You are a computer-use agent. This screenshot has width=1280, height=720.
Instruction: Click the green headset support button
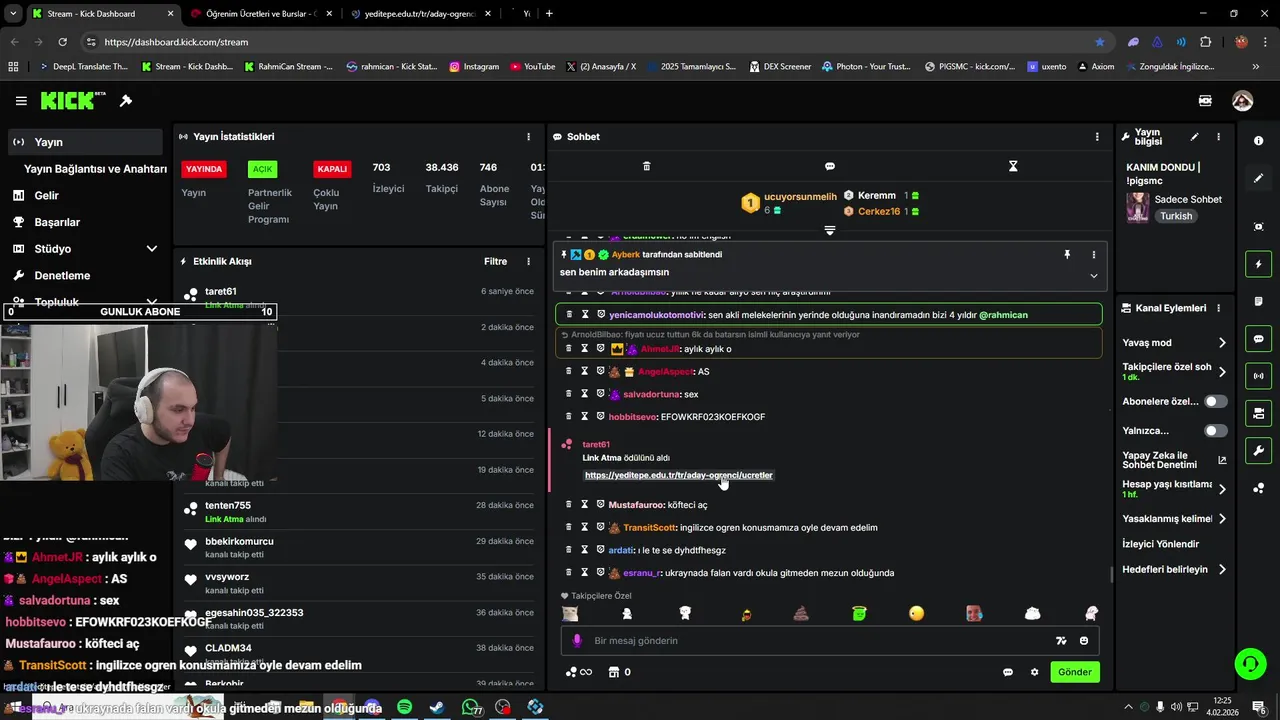[1249, 663]
